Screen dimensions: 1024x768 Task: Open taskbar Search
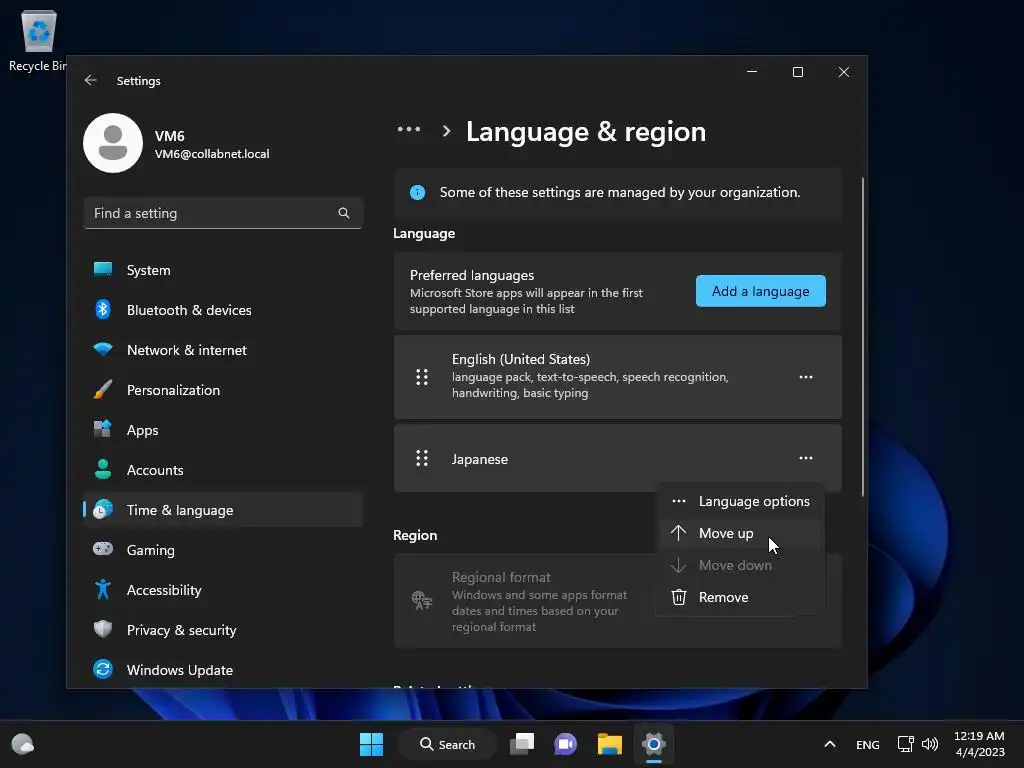448,744
